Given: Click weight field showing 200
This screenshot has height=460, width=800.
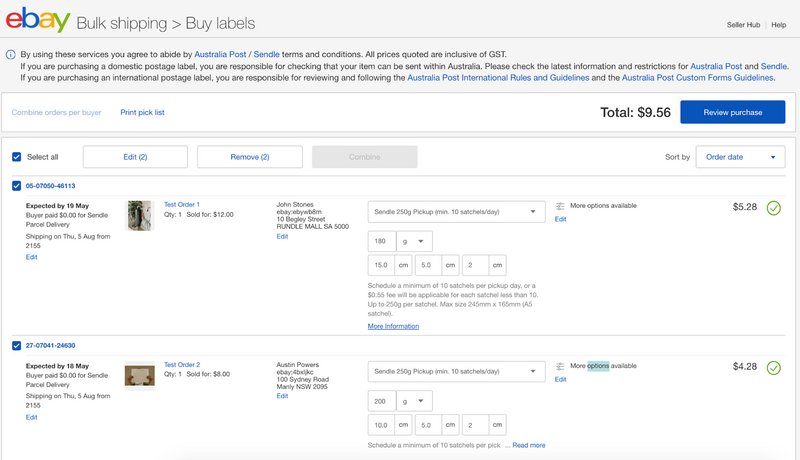Looking at the screenshot, I should tap(382, 401).
